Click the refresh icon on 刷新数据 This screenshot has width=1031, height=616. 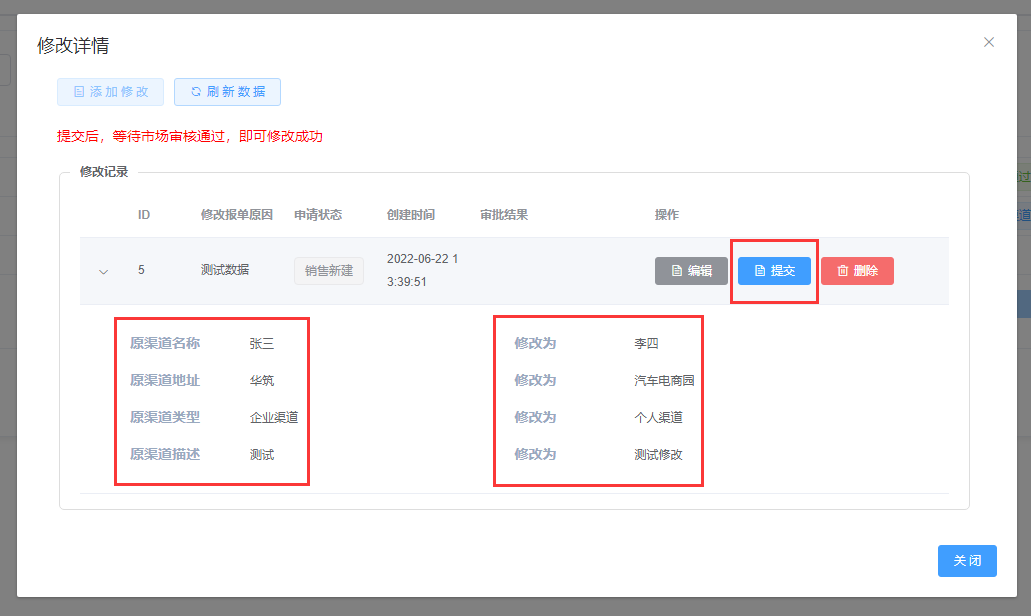196,92
